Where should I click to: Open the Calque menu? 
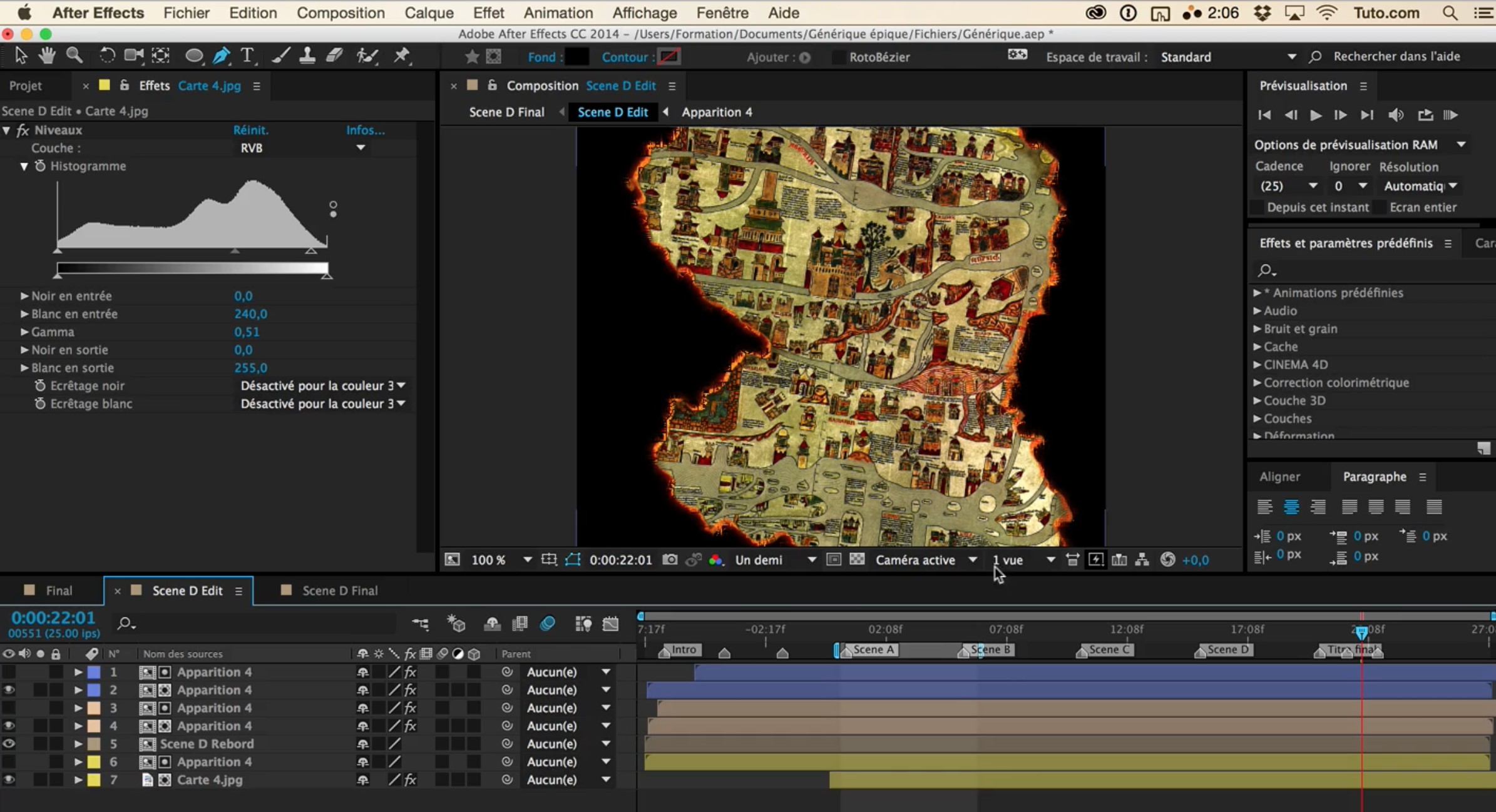pos(429,13)
